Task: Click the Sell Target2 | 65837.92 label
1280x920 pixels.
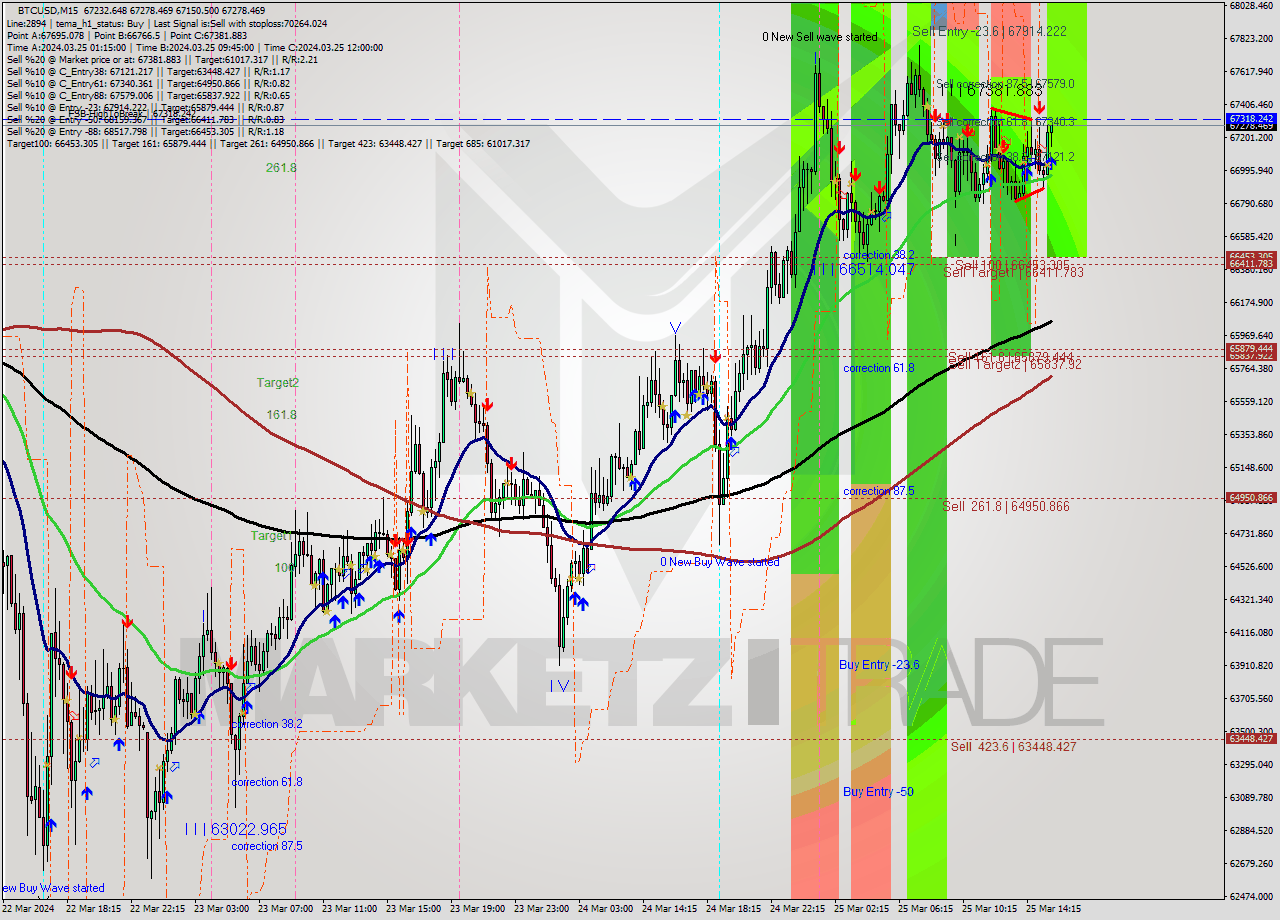Action: (x=1014, y=365)
